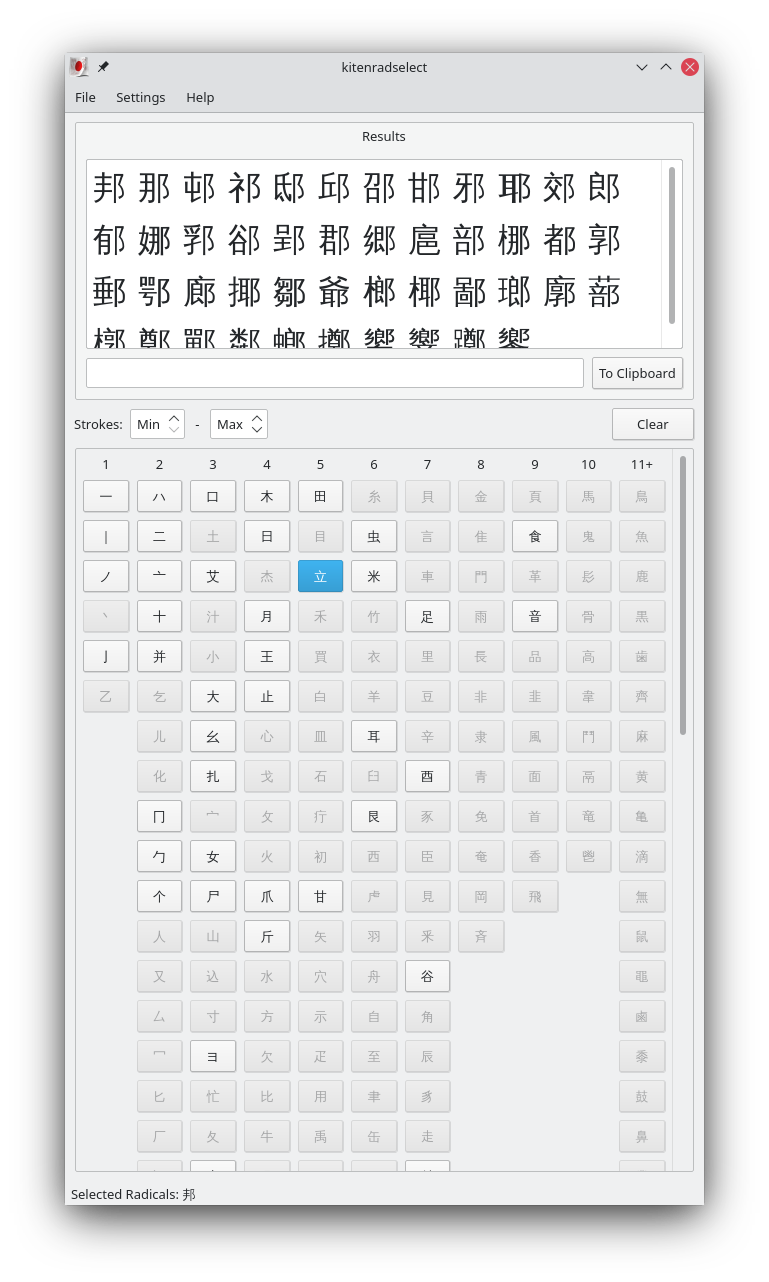Screen dimensions: 769x1282
Task: Select the 尸 radical
Action: [213, 896]
